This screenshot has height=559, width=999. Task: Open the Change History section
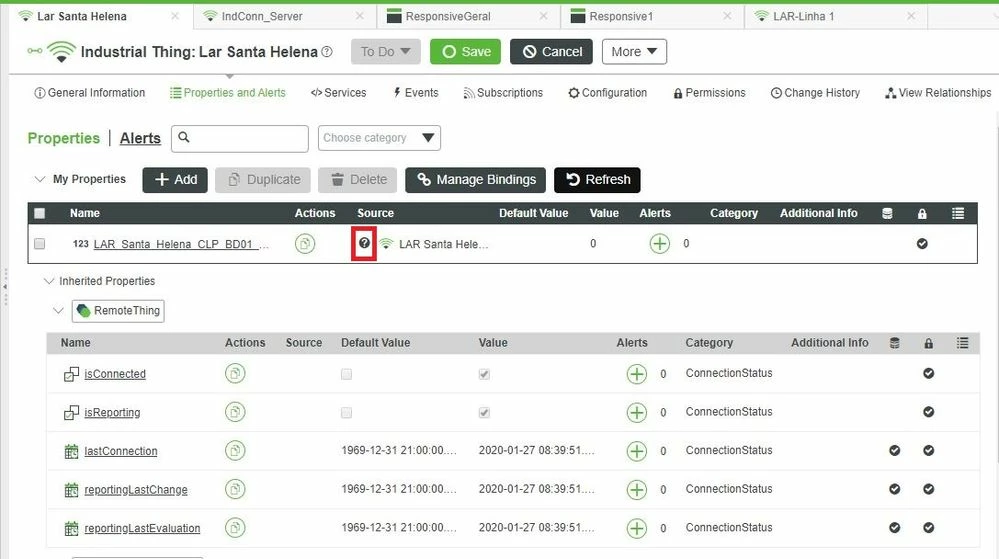click(x=815, y=92)
